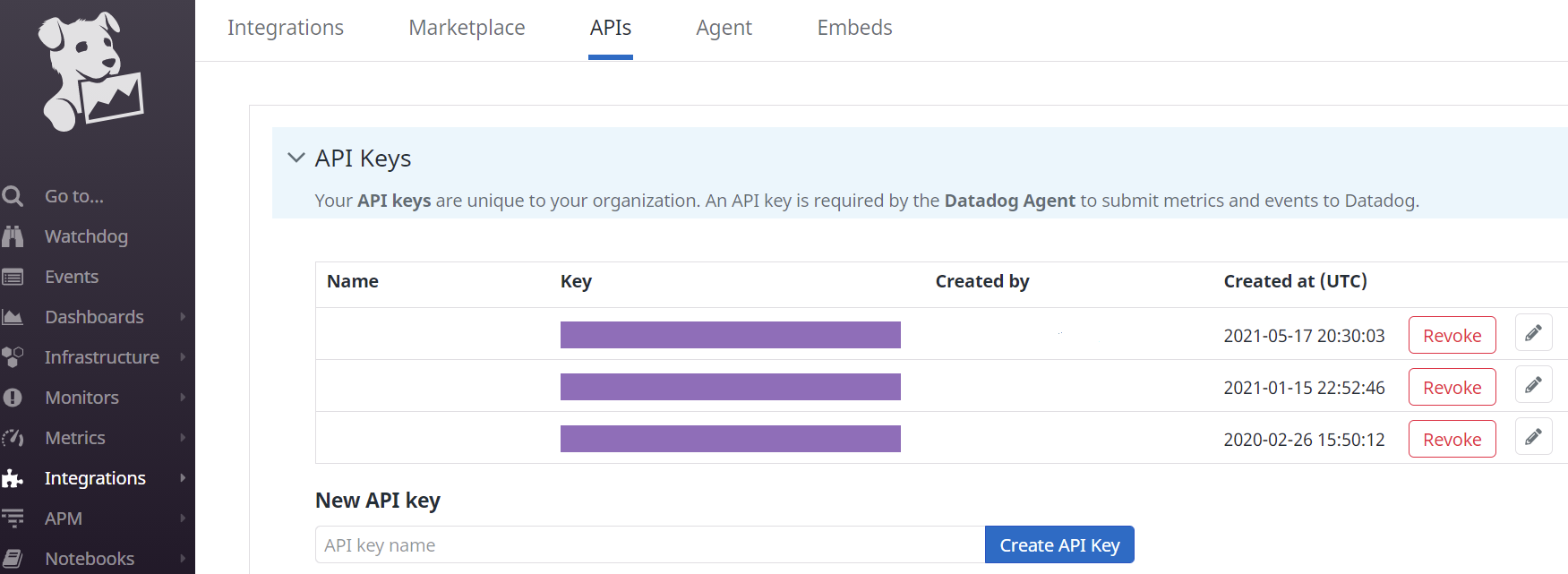Click the Created by column header
The image size is (1568, 574).
click(982, 281)
